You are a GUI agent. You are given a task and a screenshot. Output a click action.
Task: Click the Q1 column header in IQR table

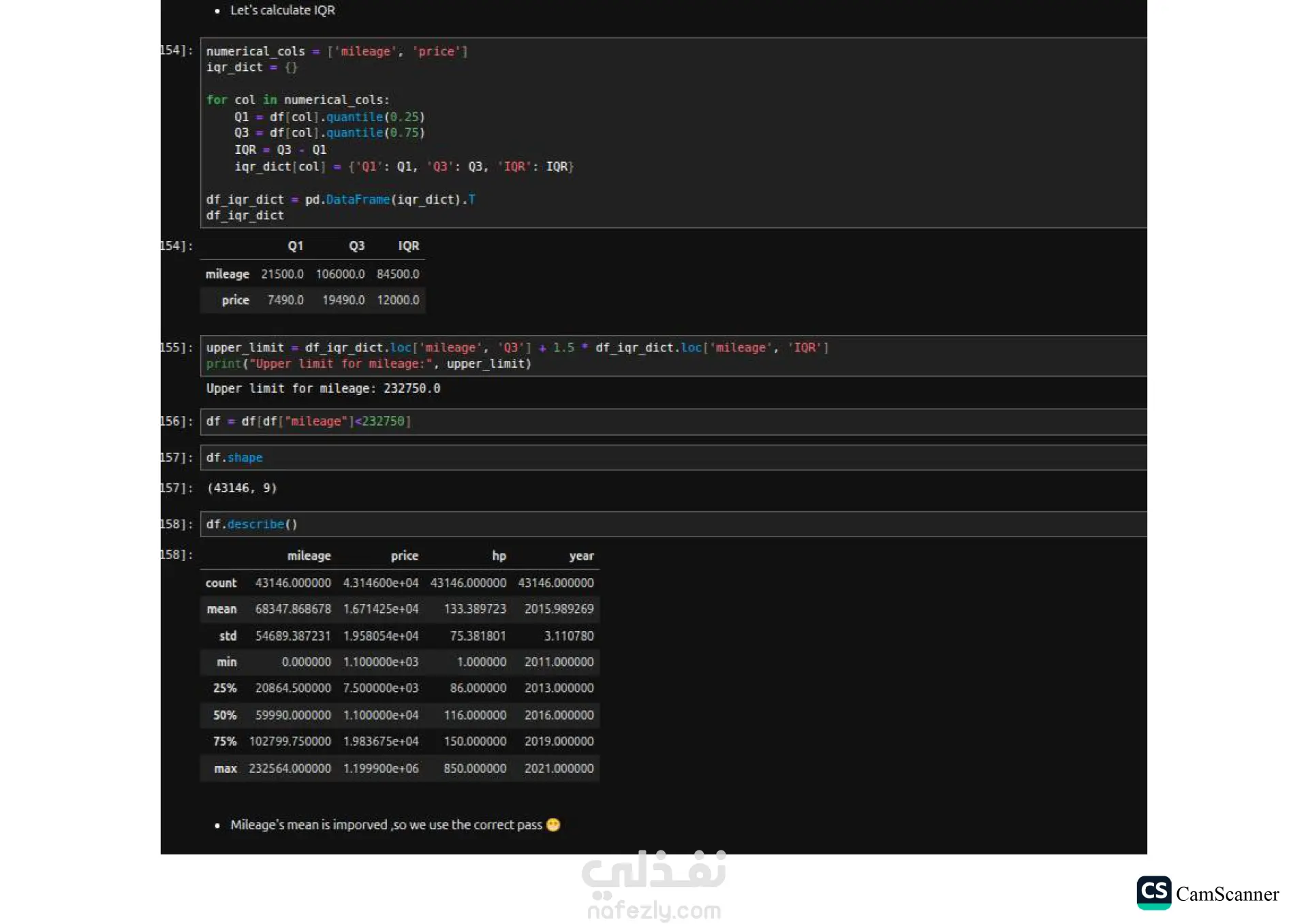(x=295, y=246)
